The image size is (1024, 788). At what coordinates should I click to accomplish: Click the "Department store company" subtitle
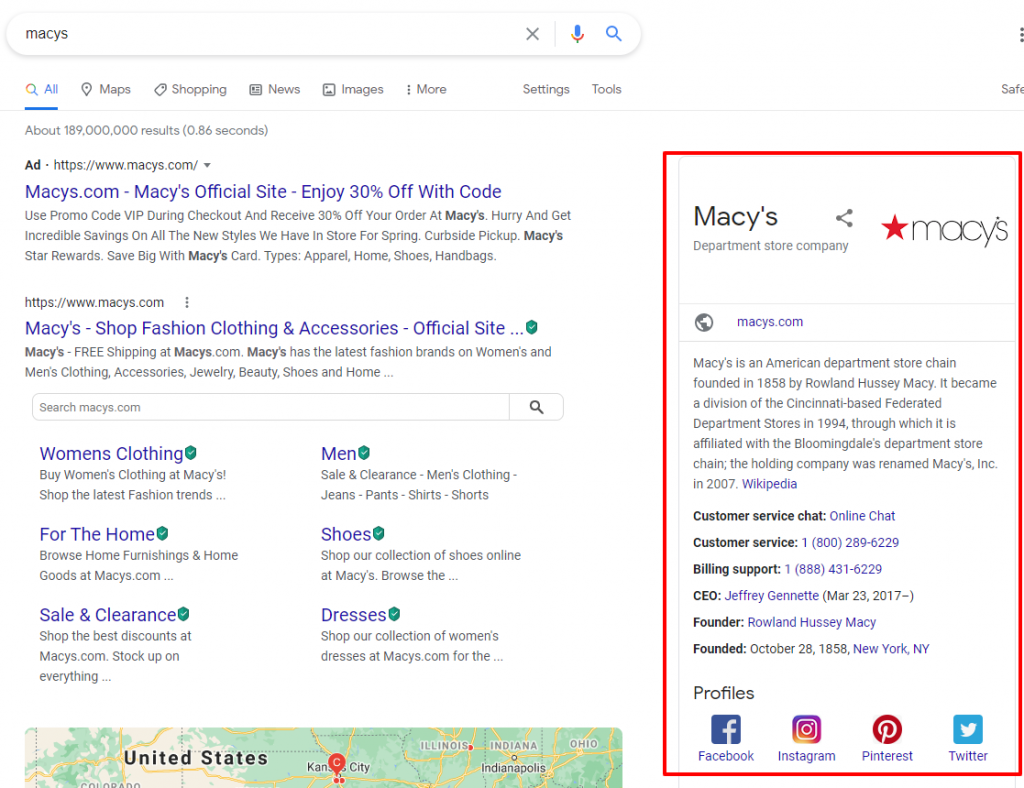(771, 246)
